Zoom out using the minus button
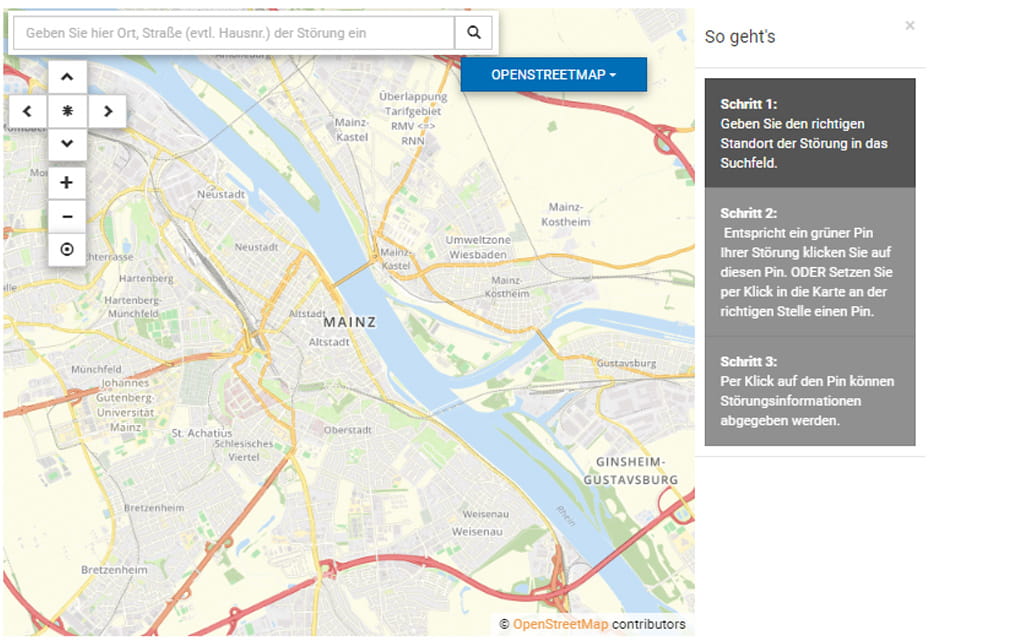 67,216
